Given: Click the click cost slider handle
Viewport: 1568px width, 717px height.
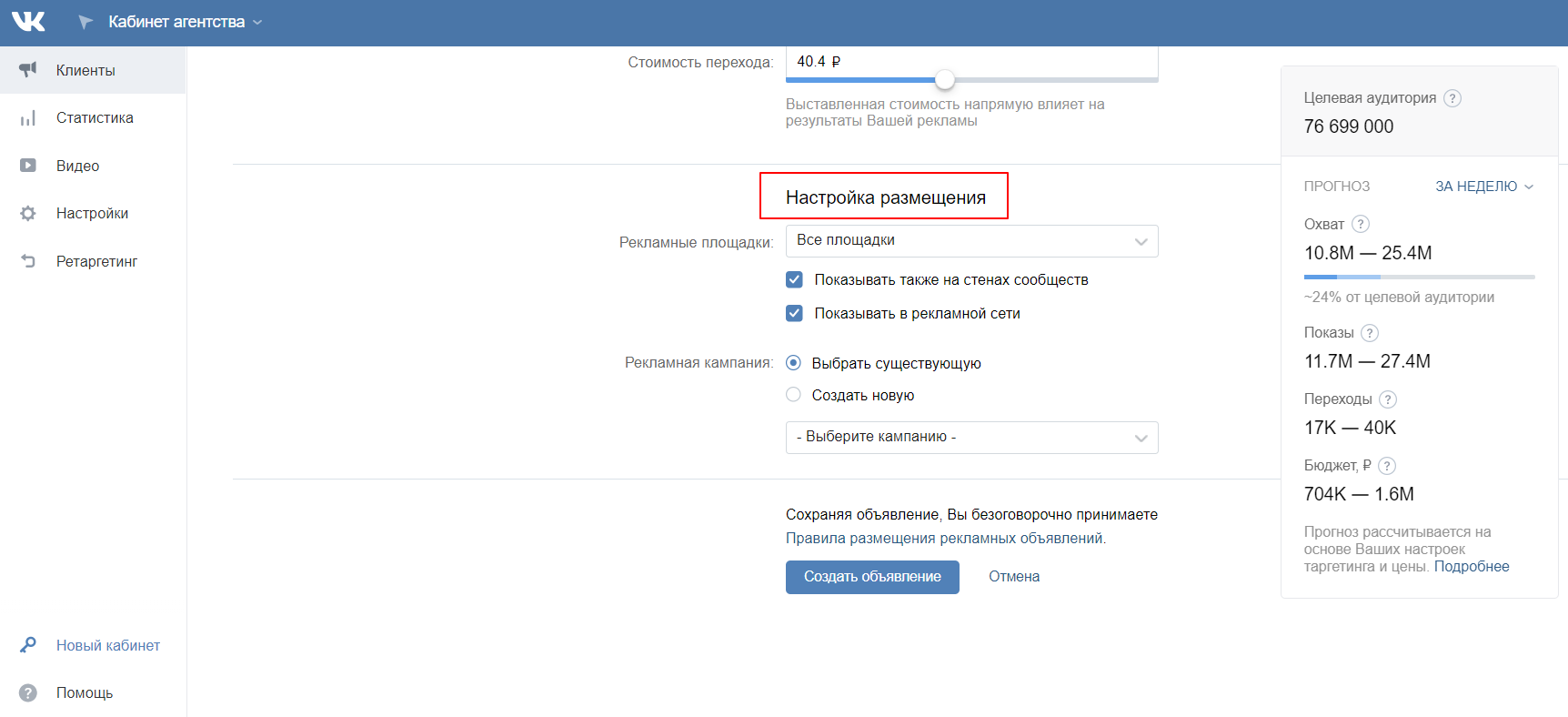Looking at the screenshot, I should click(945, 80).
